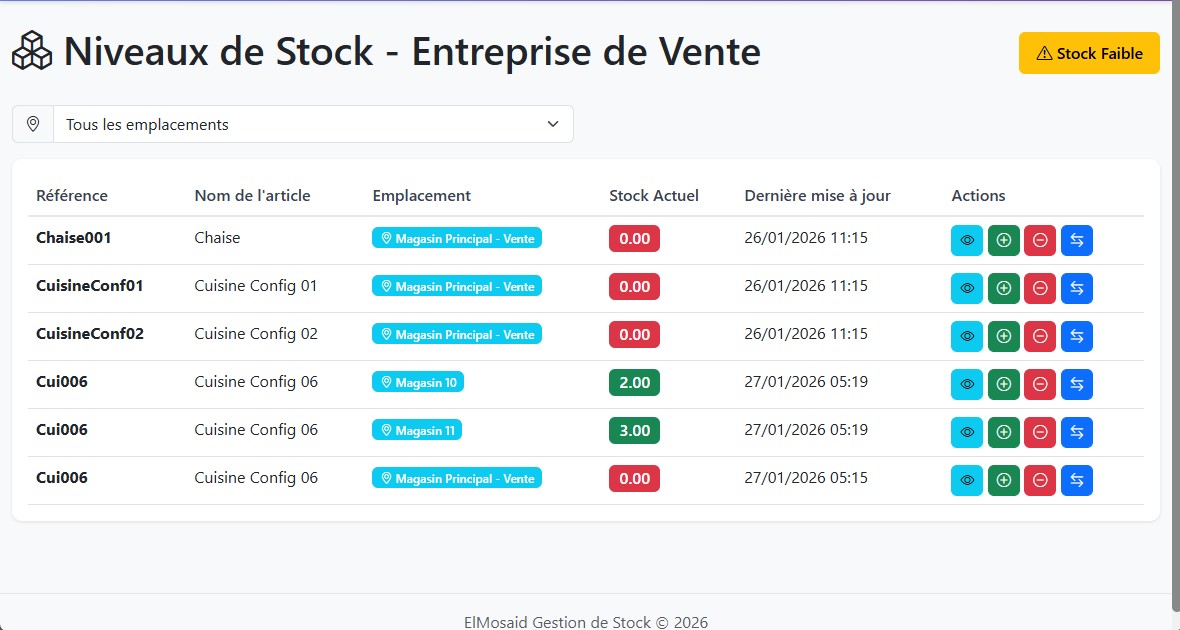
Task: Click the minus icon on last Cui006 row
Action: pyautogui.click(x=1040, y=480)
